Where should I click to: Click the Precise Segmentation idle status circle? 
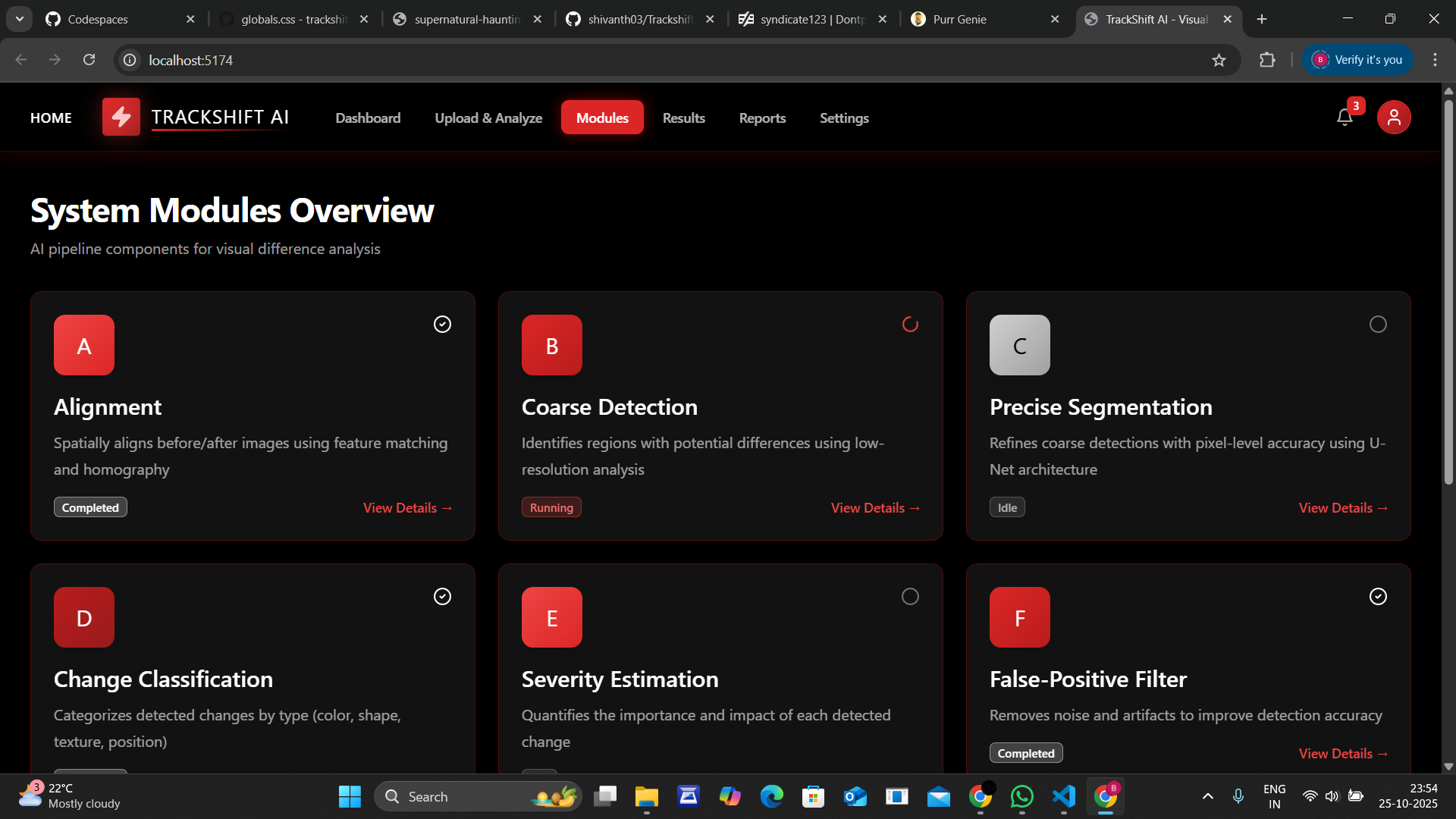pos(1378,325)
